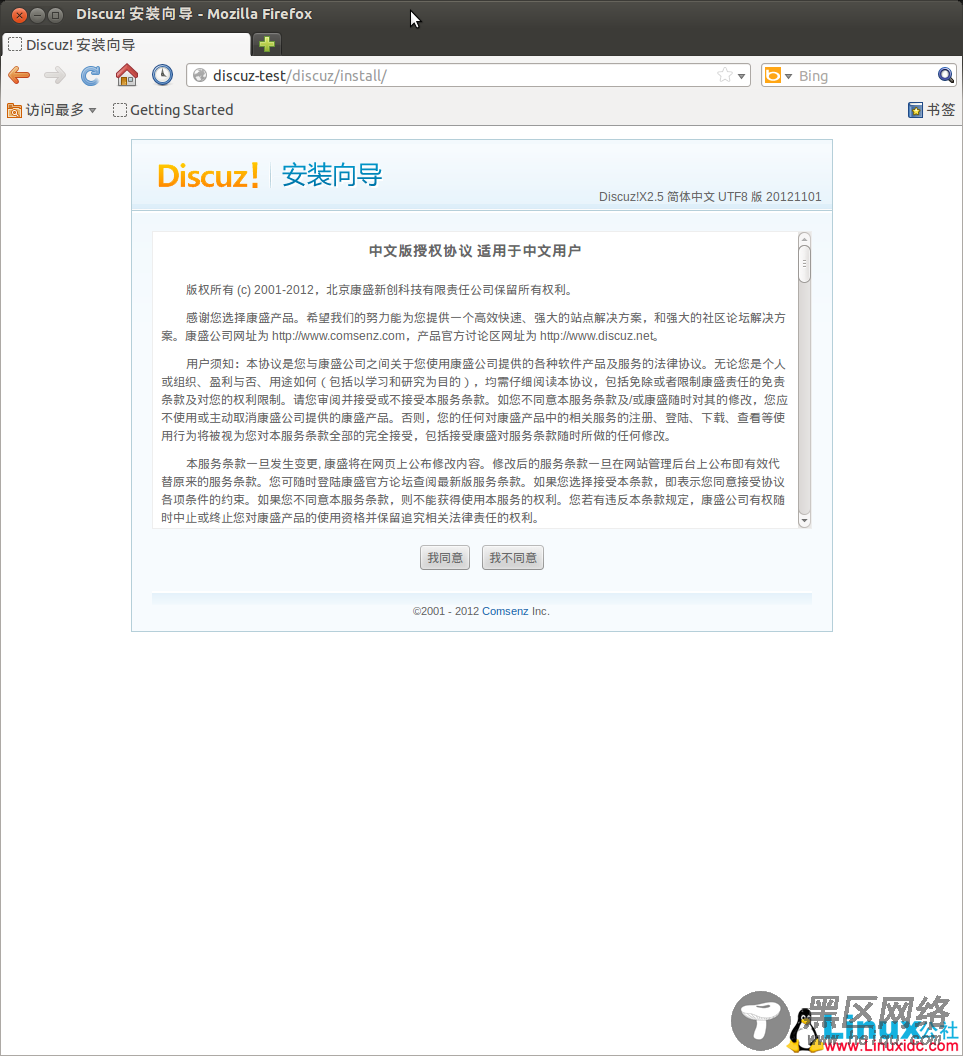The width and height of the screenshot is (963, 1056).
Task: Close the Firefox window
Action: click(x=19, y=14)
